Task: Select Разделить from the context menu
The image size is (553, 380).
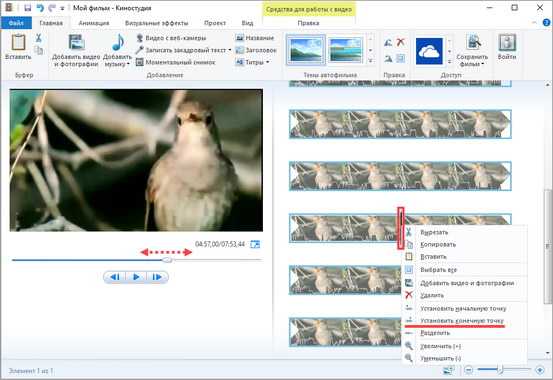Action: coord(435,333)
